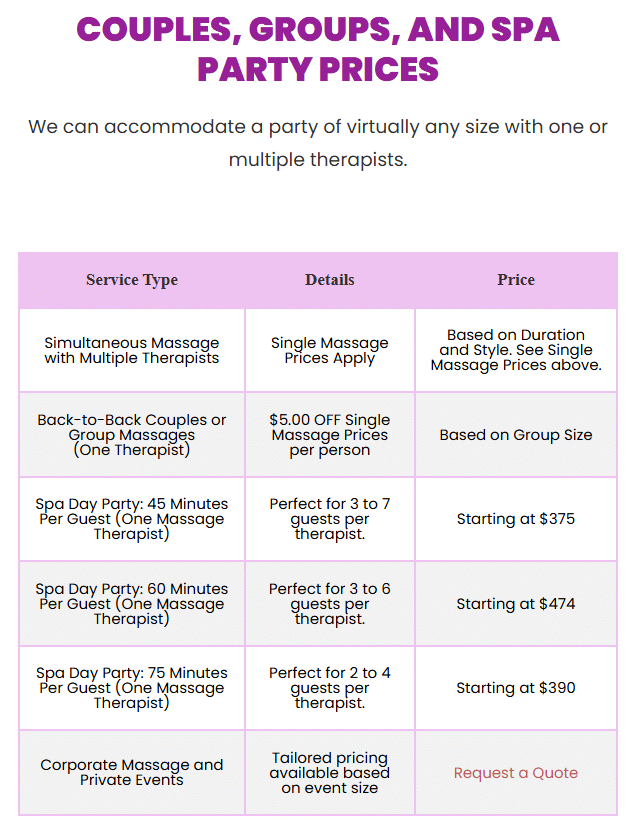Select the Service Type column header
Viewport: 635px width, 827px height.
132,280
